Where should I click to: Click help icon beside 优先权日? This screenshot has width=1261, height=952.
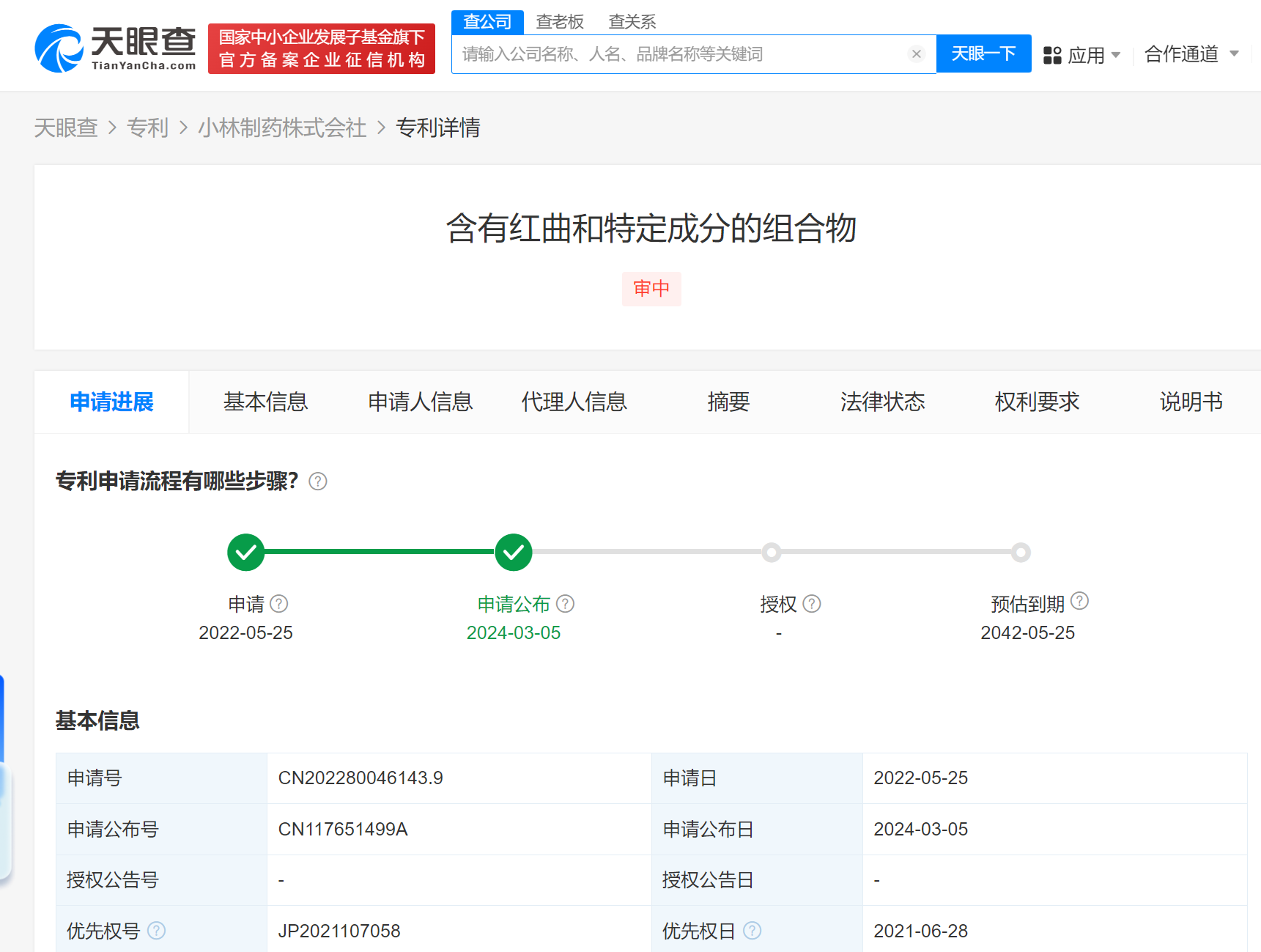coord(752,931)
